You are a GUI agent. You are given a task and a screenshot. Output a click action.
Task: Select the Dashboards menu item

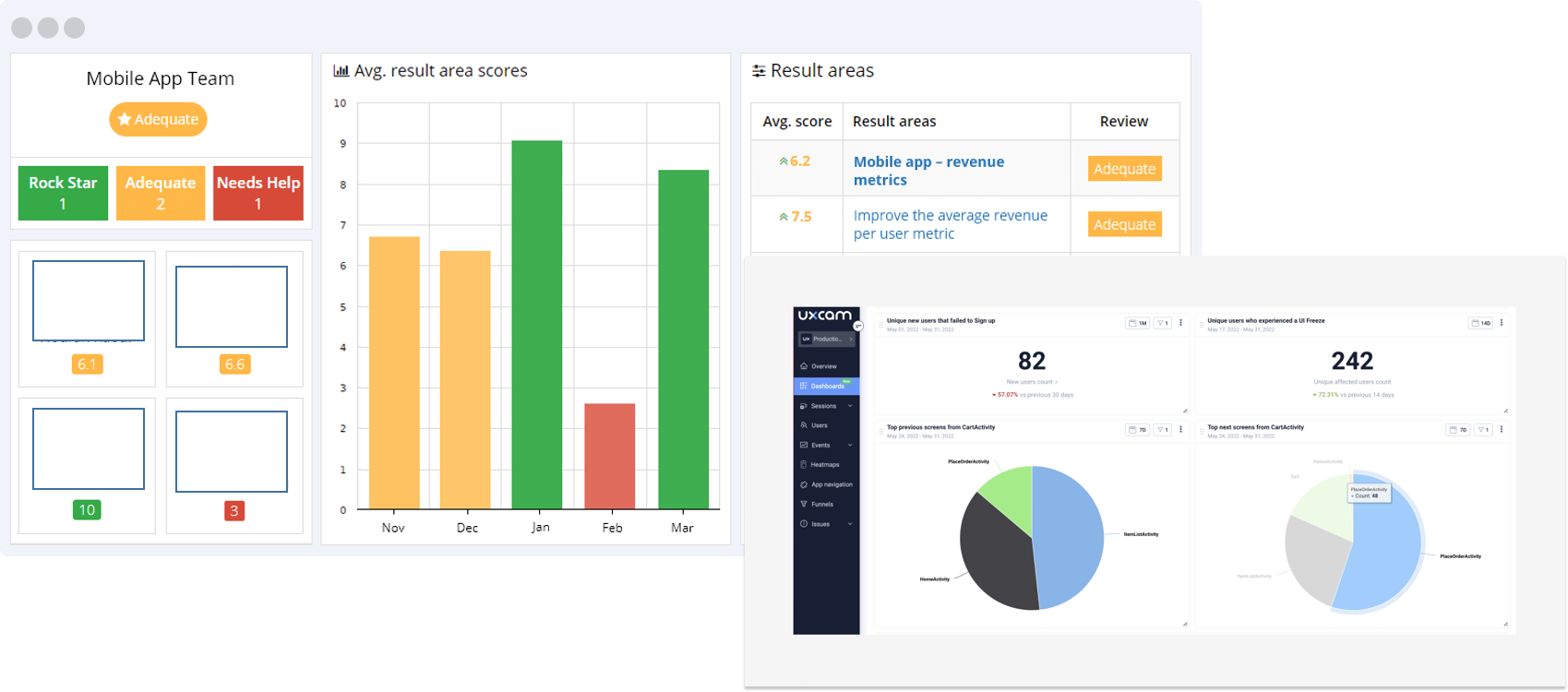(x=827, y=387)
